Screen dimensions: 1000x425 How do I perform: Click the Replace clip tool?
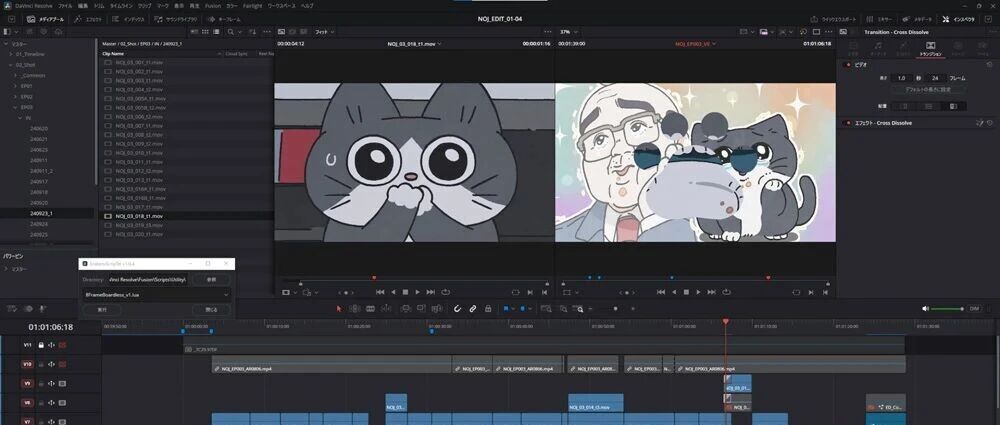(x=436, y=309)
